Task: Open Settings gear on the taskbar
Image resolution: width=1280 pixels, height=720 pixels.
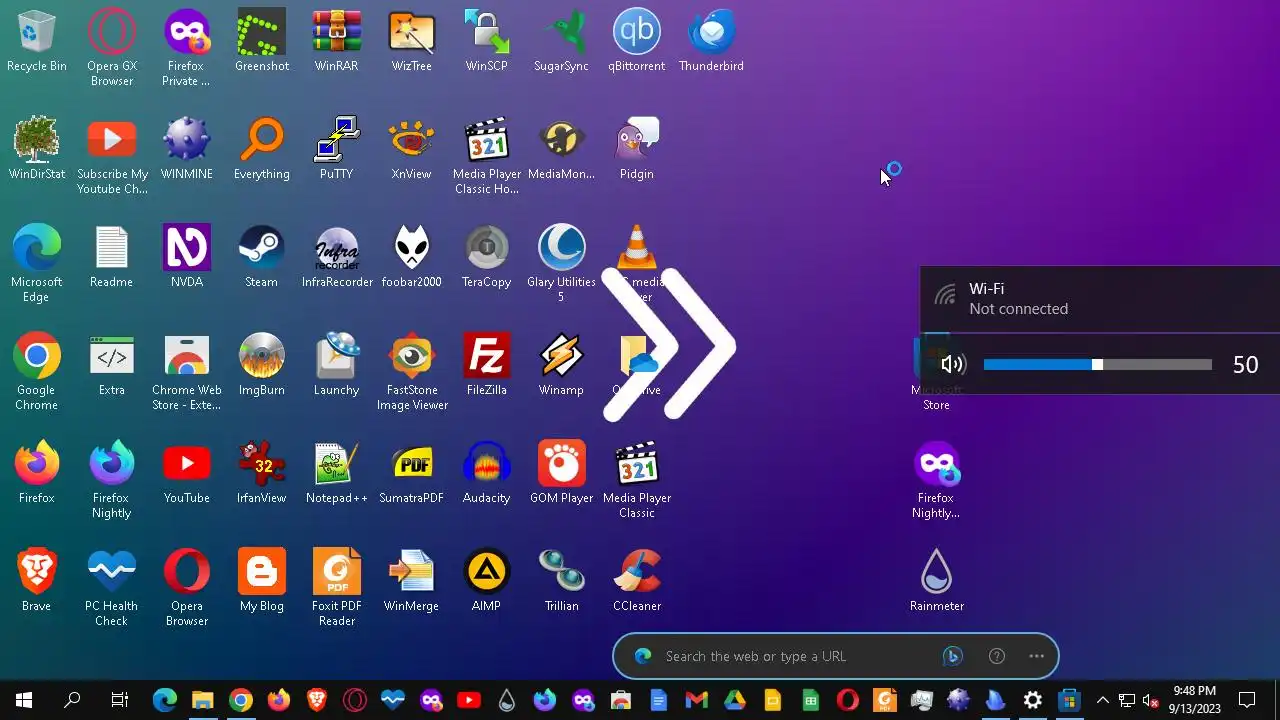Action: [1033, 700]
